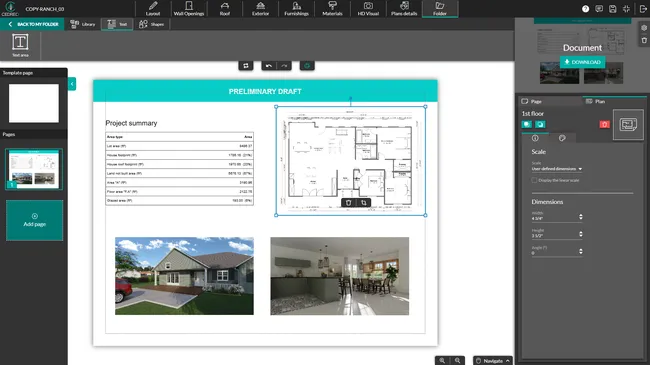Delete selected floor plan on canvas
The width and height of the screenshot is (650, 365).
click(349, 202)
